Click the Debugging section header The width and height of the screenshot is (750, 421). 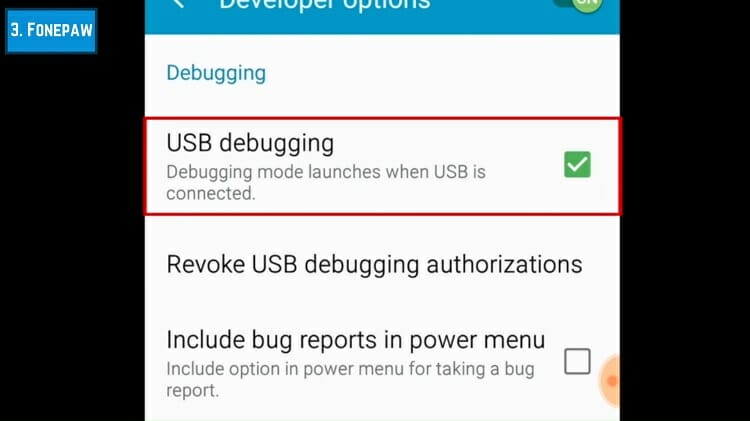[216, 73]
